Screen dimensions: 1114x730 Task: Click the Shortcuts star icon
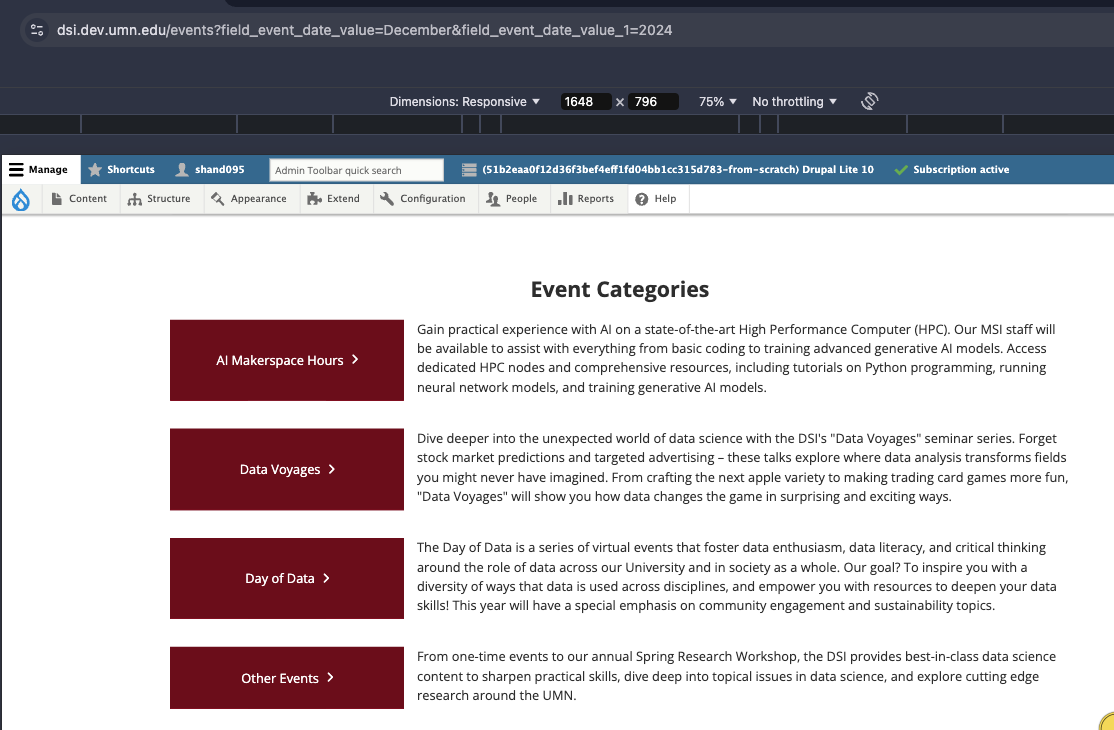coord(96,170)
